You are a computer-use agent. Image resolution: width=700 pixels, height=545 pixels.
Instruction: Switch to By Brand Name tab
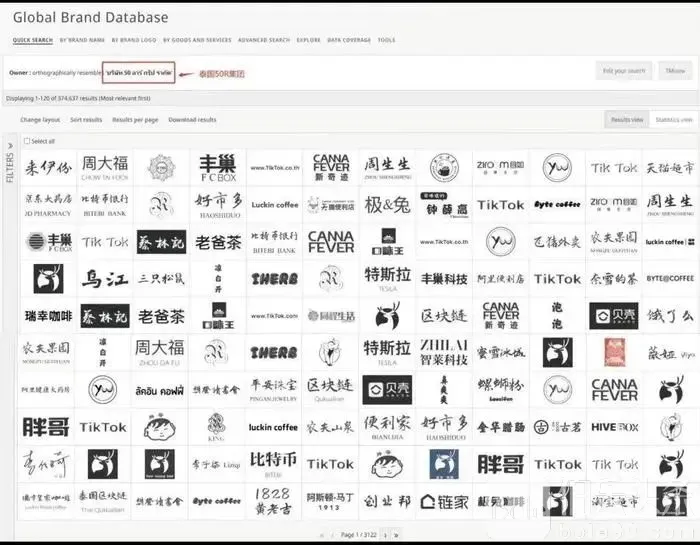[x=82, y=40]
